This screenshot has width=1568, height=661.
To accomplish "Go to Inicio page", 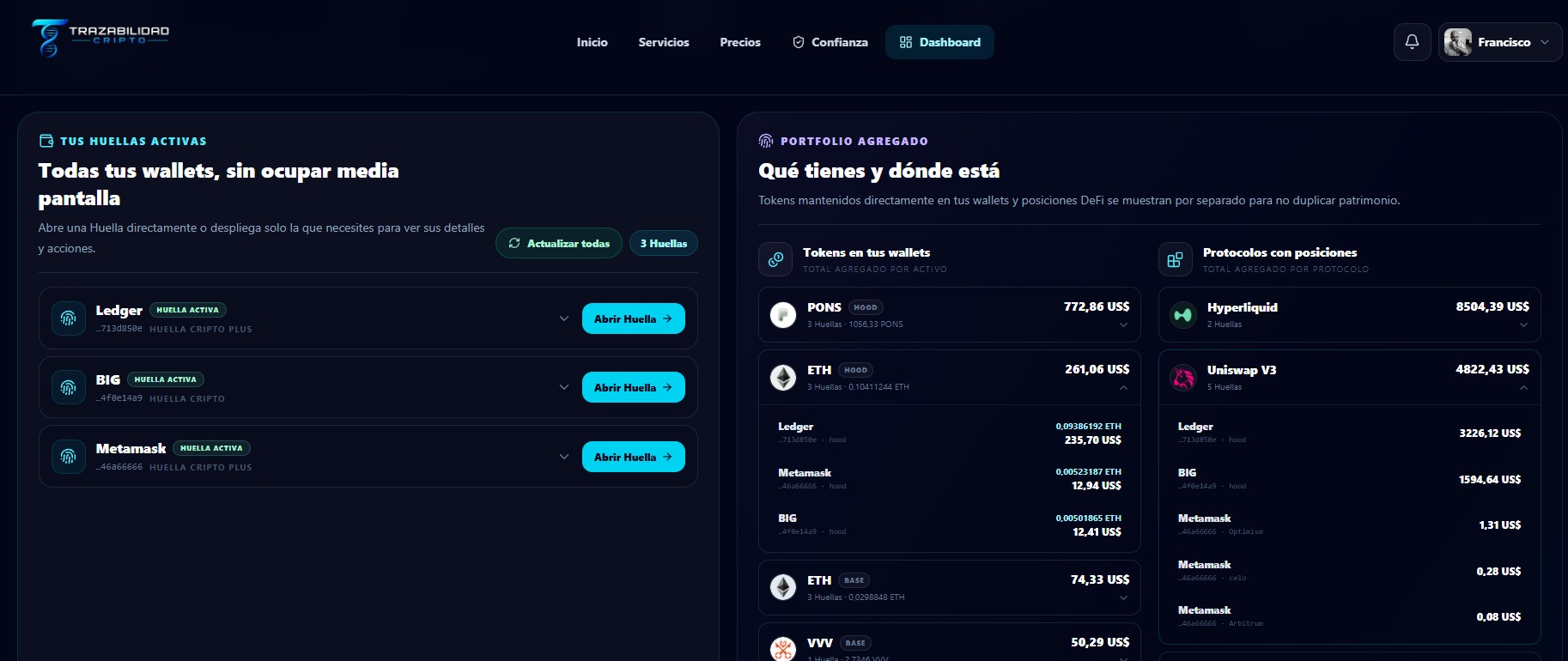I will coord(592,42).
